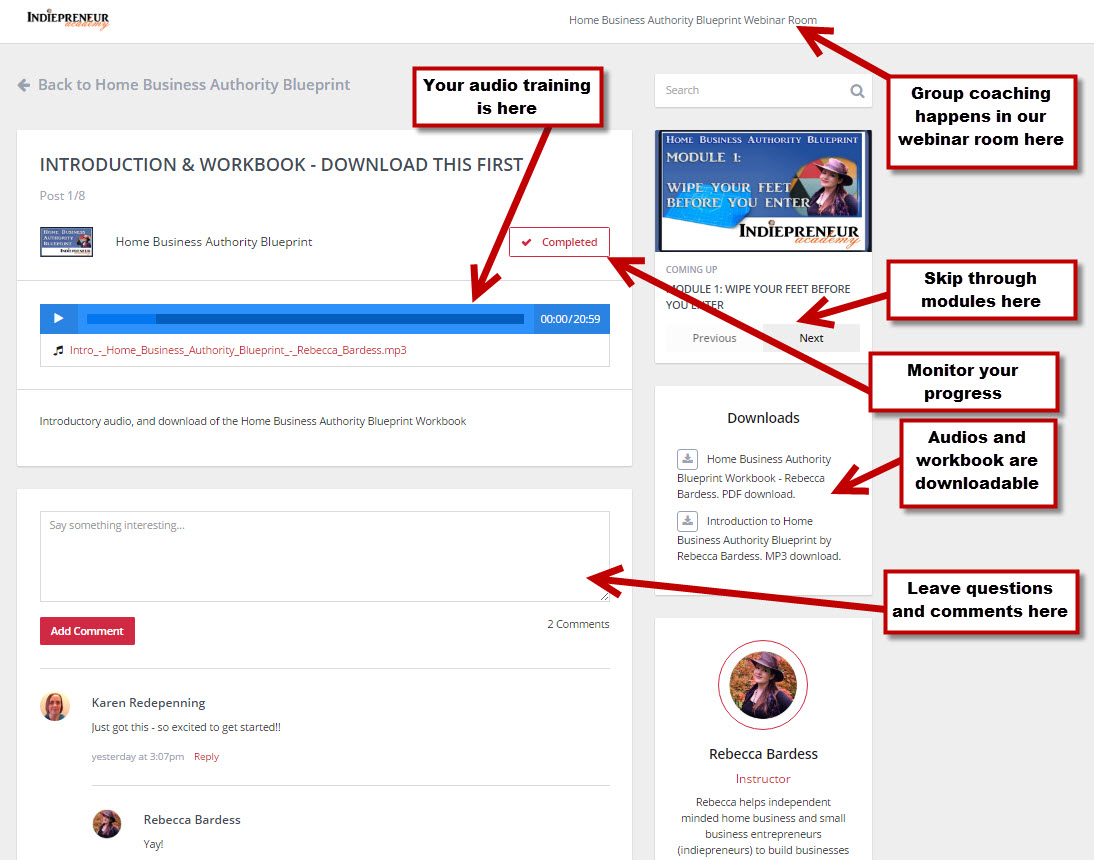
Task: Open the Module 1 Wipe Your Feet thumbnail
Action: click(x=763, y=190)
